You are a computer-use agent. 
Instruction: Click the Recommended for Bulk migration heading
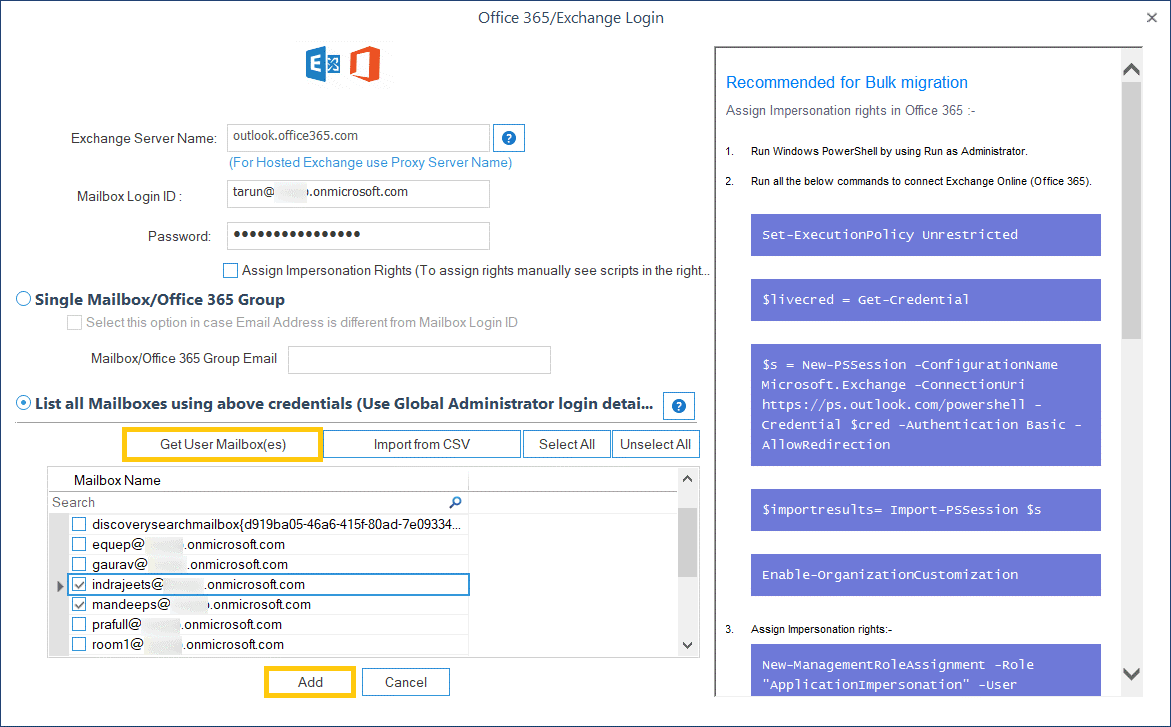[846, 82]
